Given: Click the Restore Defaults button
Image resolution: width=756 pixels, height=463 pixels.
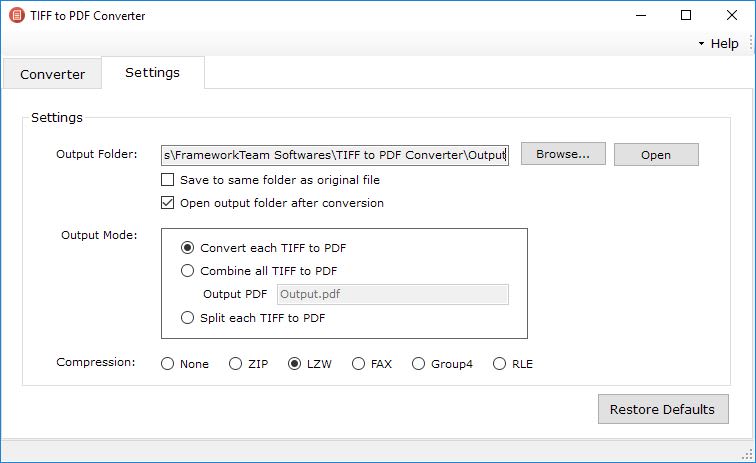Looking at the screenshot, I should pos(662,409).
